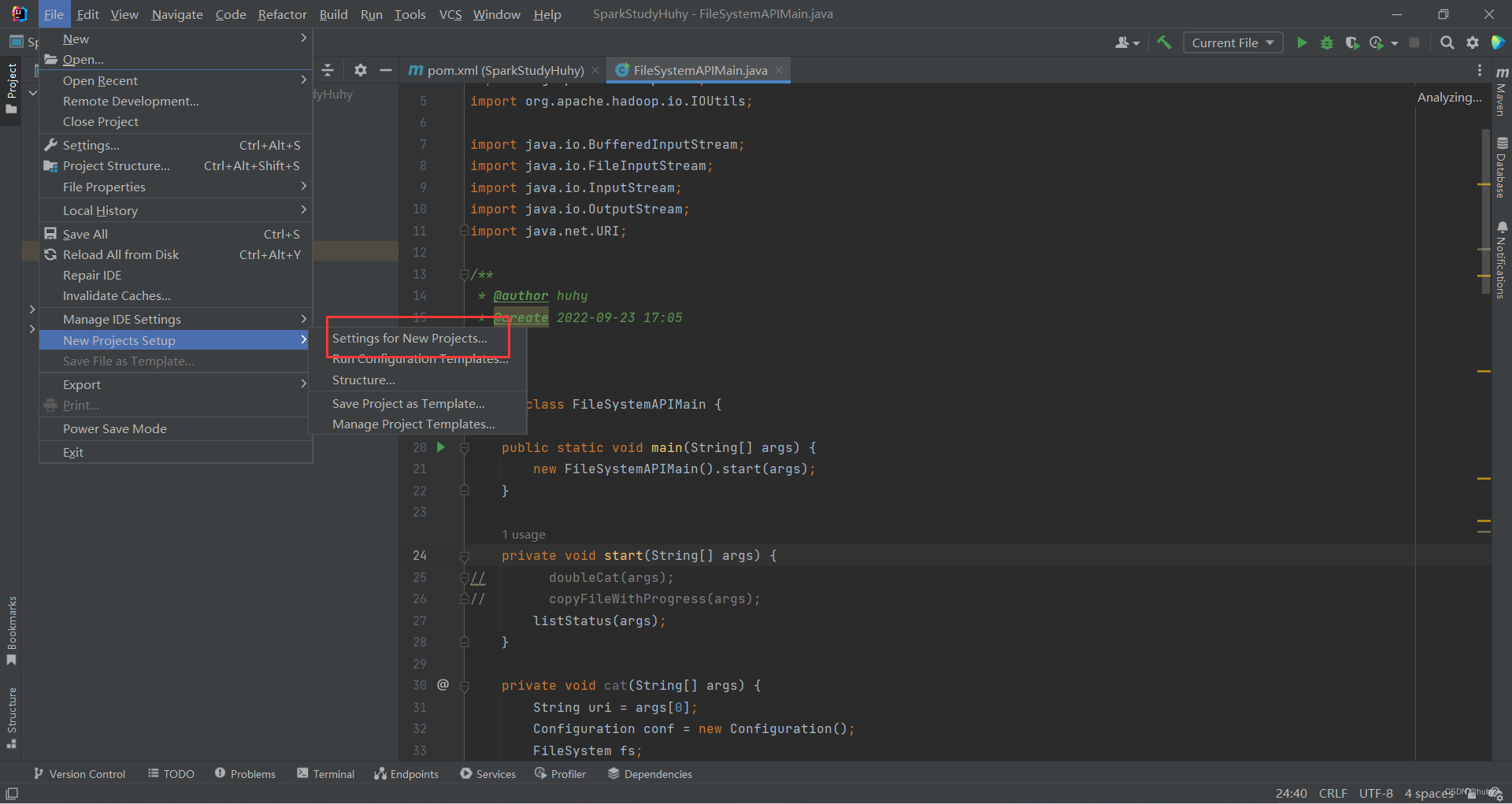Image resolution: width=1512 pixels, height=804 pixels.
Task: Open editor tabs more options icon
Action: pos(1480,70)
